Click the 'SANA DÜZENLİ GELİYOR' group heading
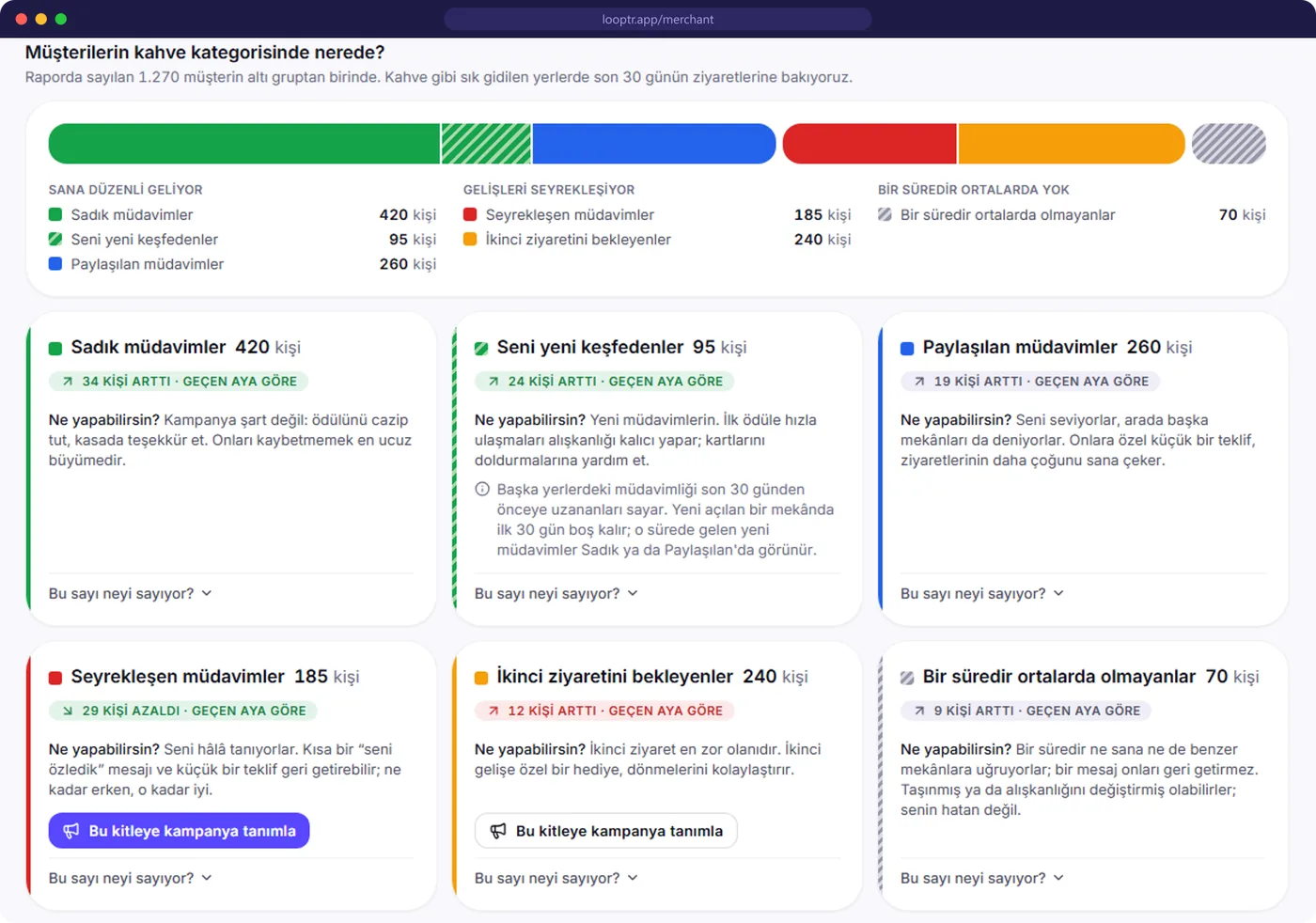This screenshot has height=923, width=1316. click(x=126, y=190)
